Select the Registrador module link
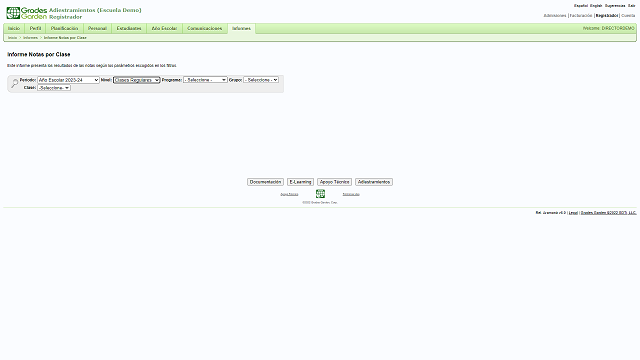Viewport: 640px width, 360px height. tap(607, 16)
